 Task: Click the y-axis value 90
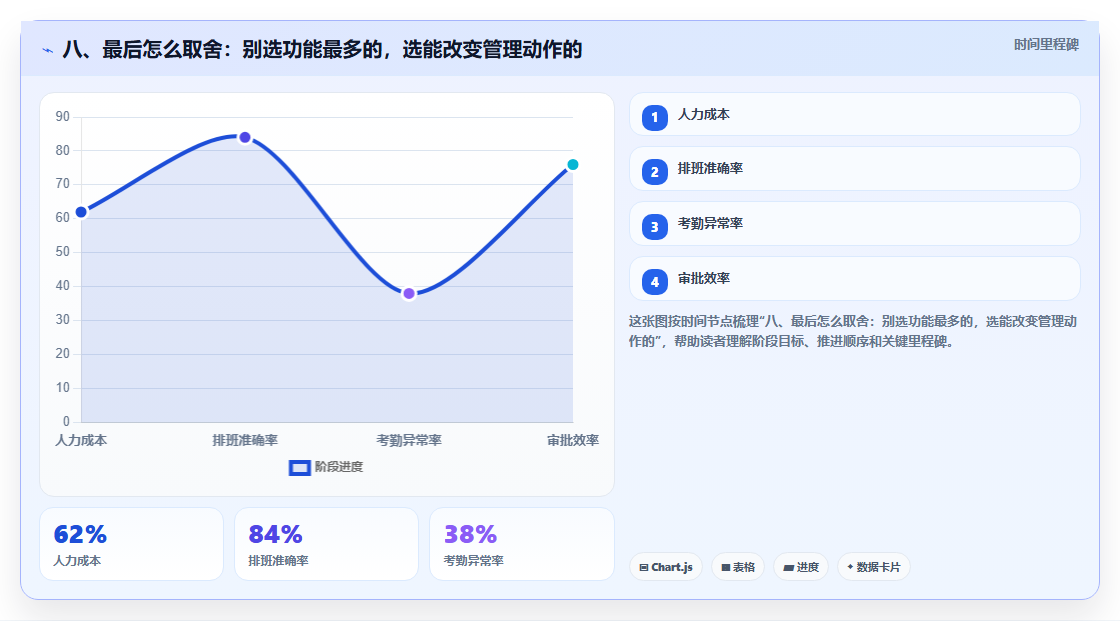click(63, 116)
